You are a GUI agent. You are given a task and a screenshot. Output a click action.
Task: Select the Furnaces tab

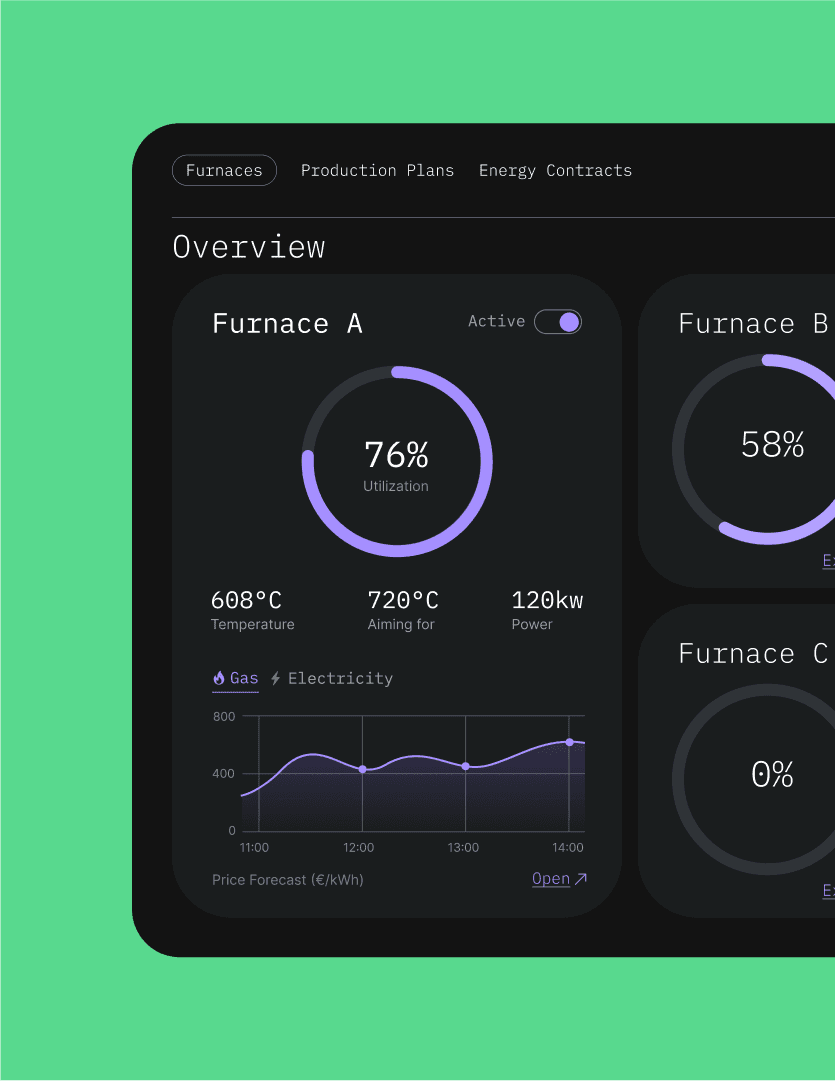[224, 170]
